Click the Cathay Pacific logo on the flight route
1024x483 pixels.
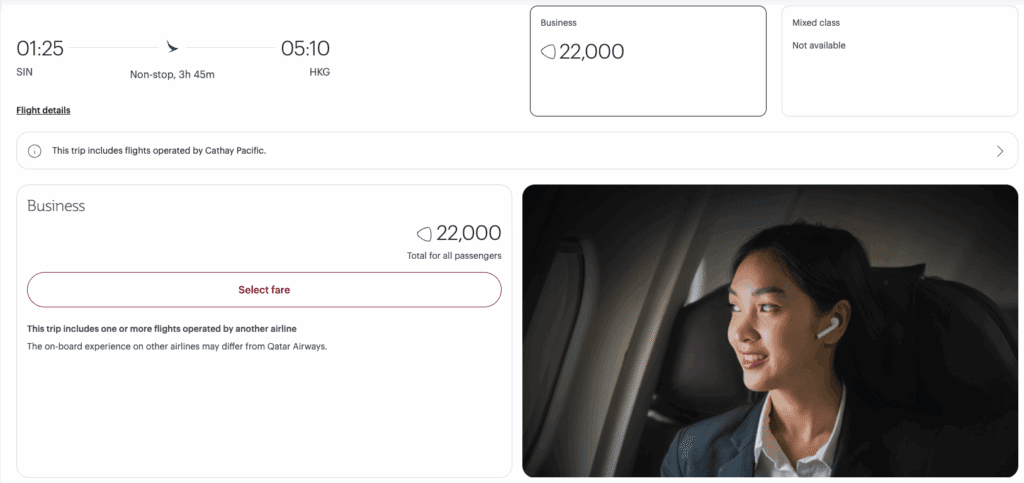point(172,47)
